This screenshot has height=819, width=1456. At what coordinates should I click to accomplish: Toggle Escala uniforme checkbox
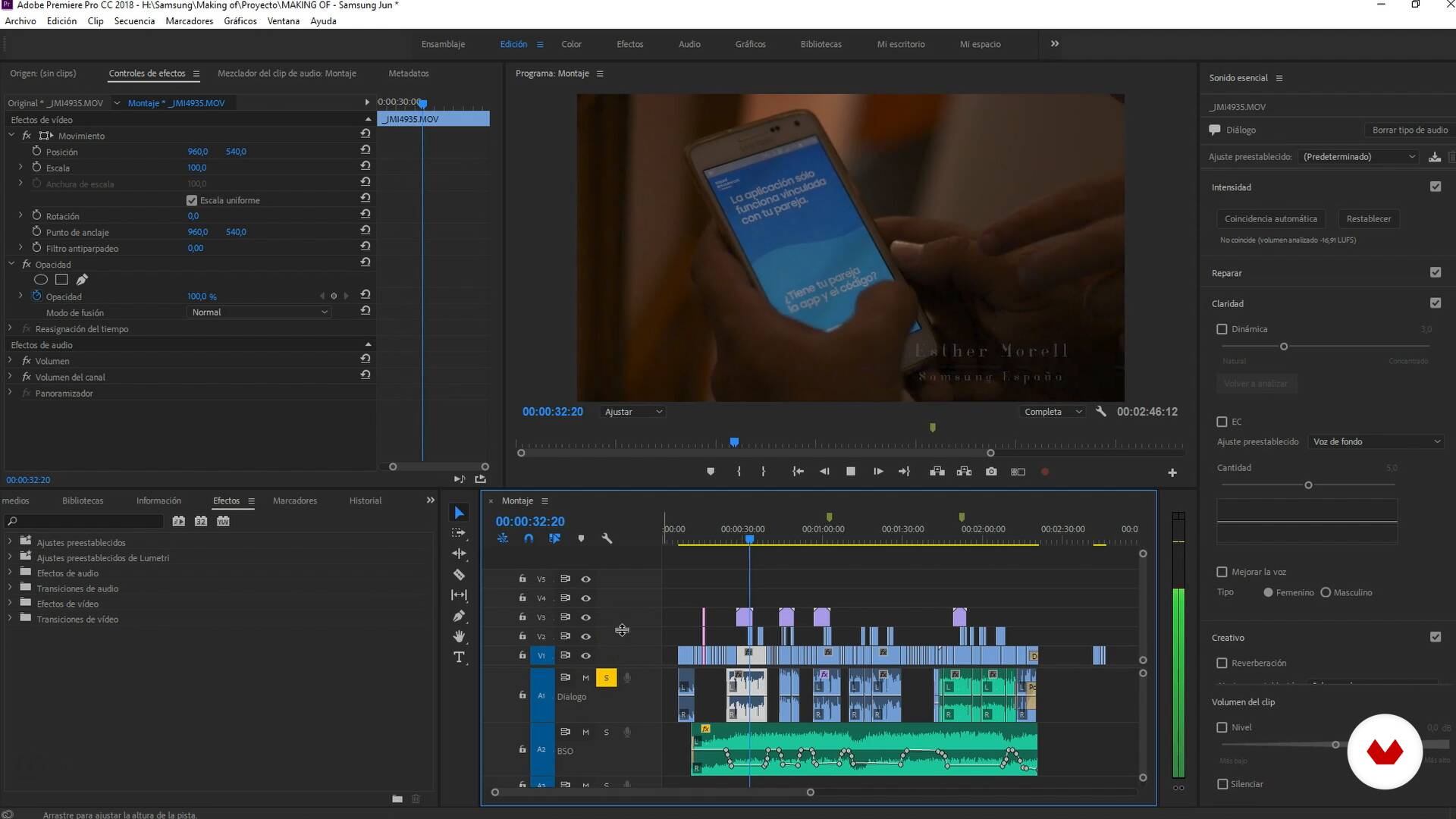point(192,200)
